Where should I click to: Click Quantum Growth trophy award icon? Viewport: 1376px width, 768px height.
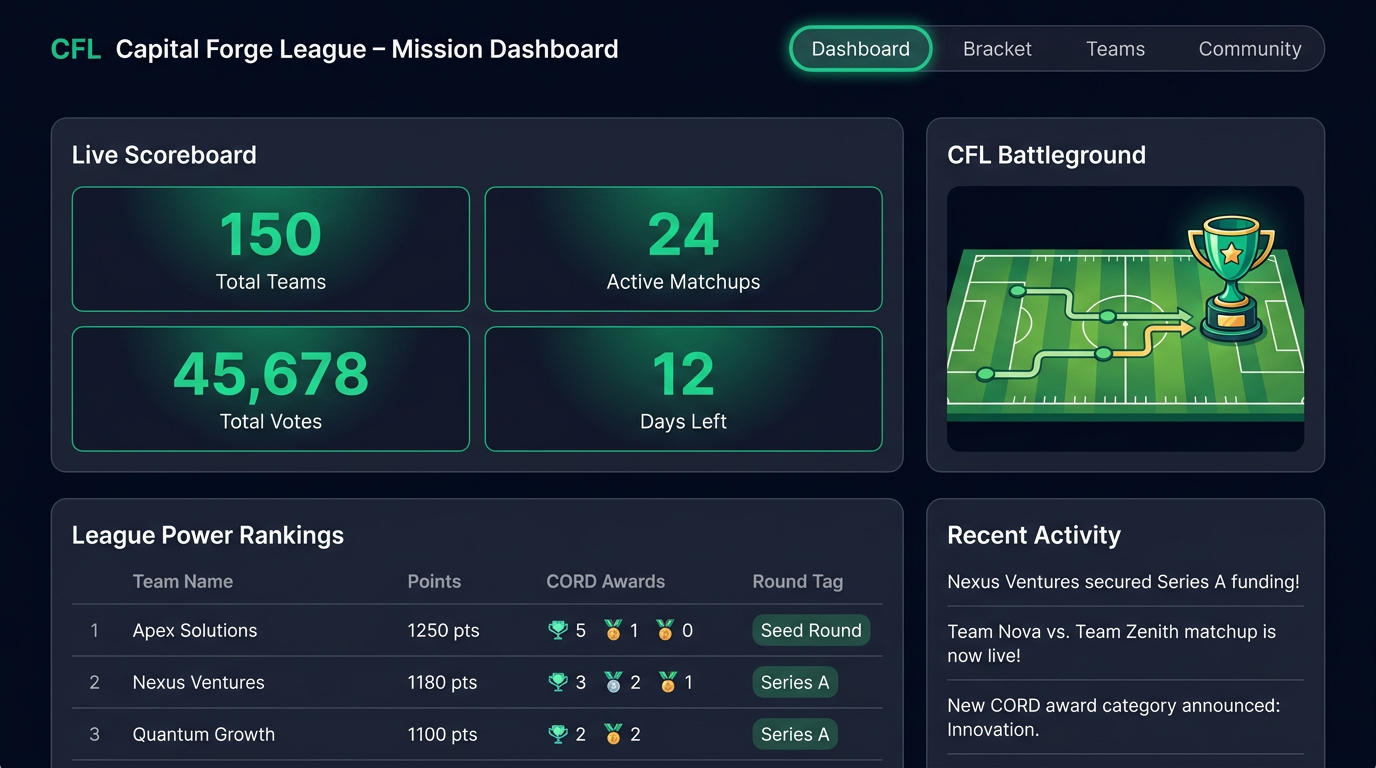pos(558,734)
